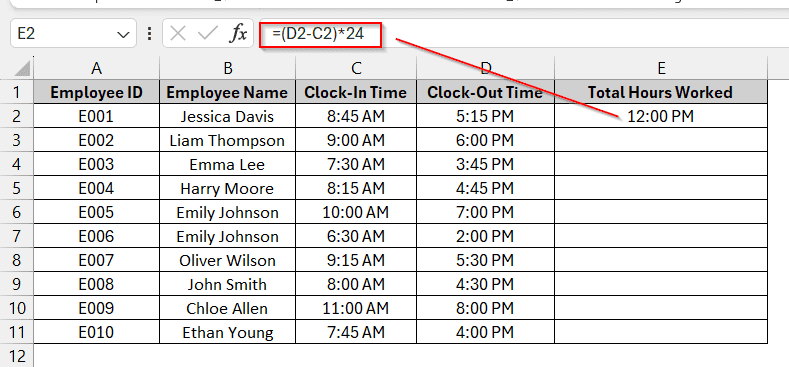
Task: Select the 5:30 PM clock-out cell
Action: click(486, 260)
